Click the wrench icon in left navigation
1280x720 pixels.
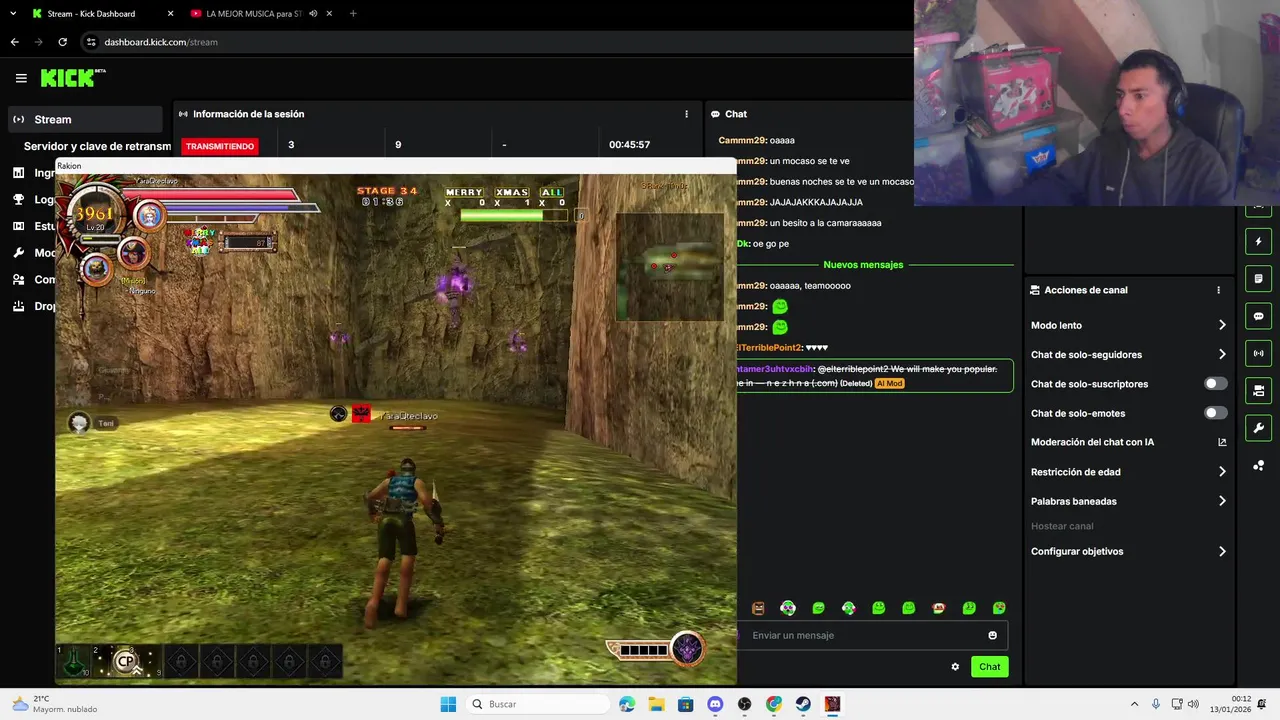point(18,253)
